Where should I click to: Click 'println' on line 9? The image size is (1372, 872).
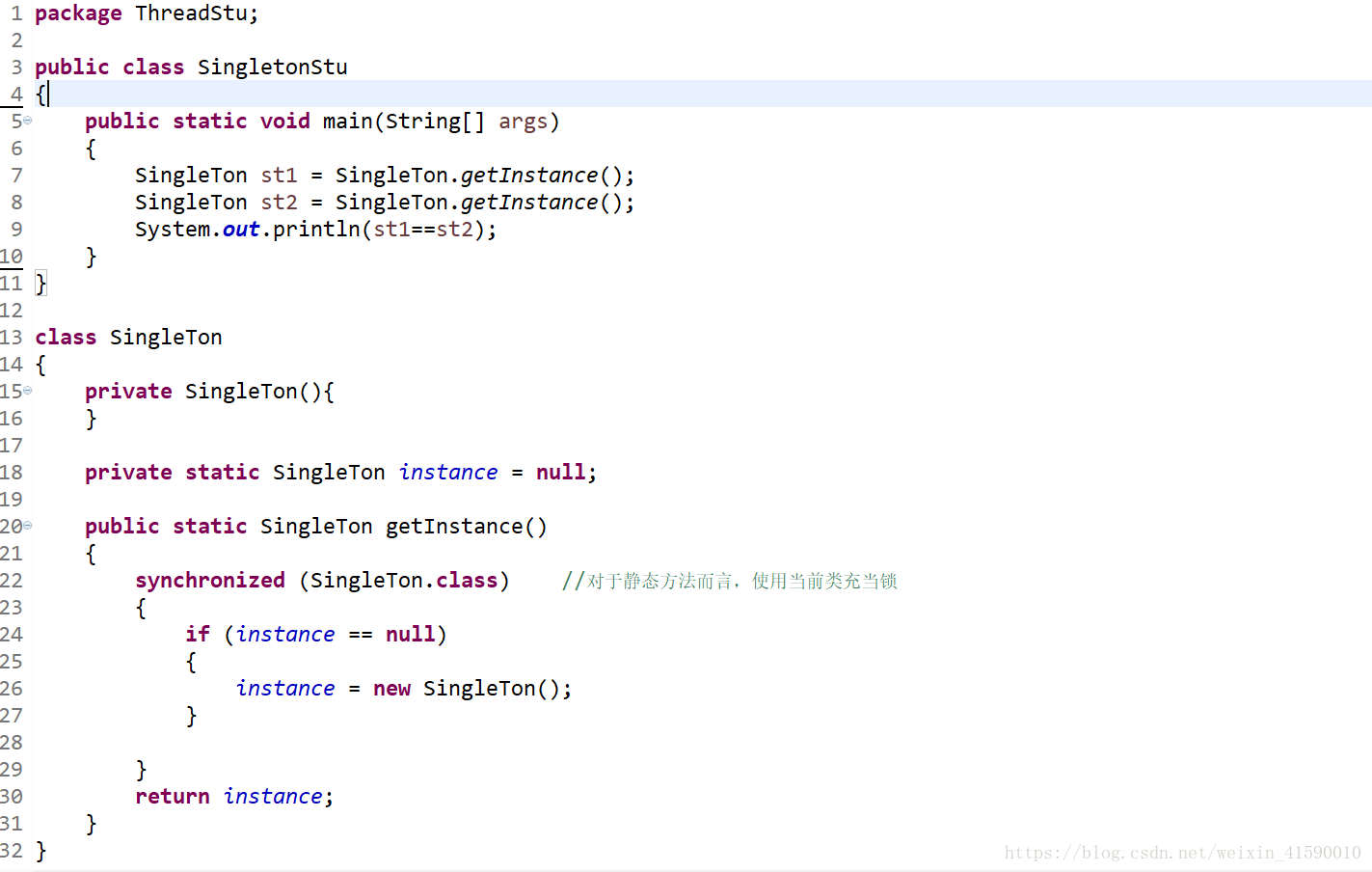coord(316,230)
